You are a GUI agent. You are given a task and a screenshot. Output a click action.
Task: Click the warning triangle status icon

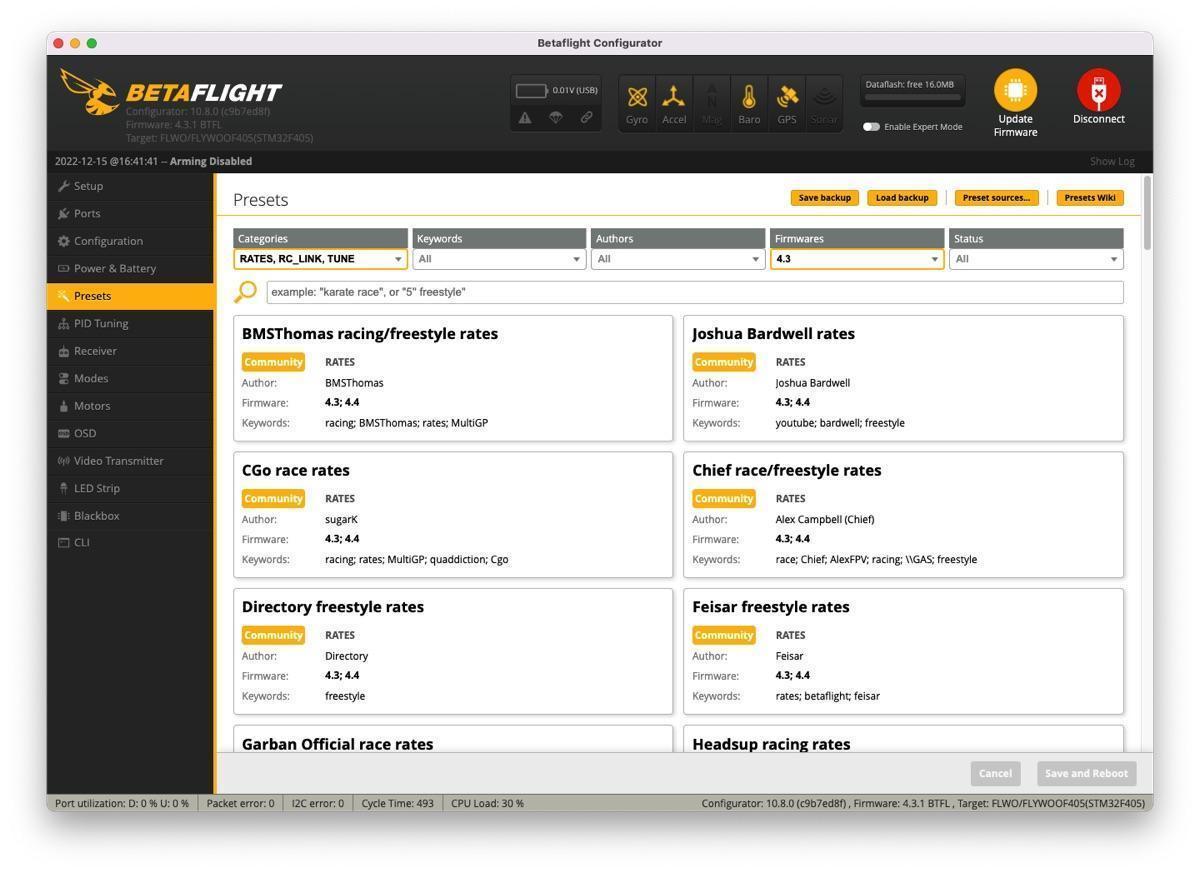click(525, 117)
